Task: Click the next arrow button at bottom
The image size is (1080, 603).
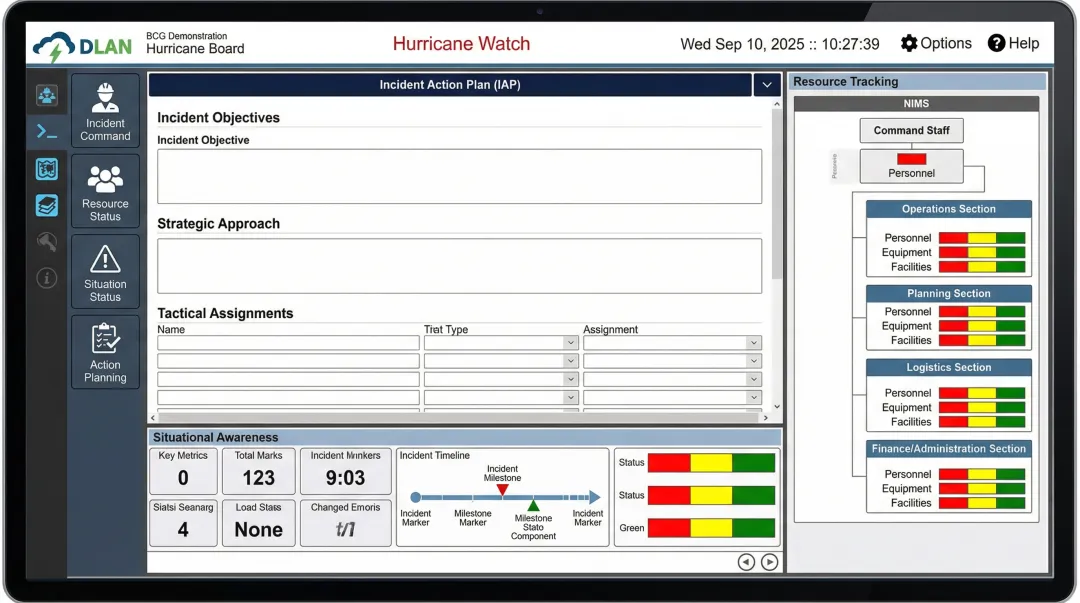Action: (769, 562)
